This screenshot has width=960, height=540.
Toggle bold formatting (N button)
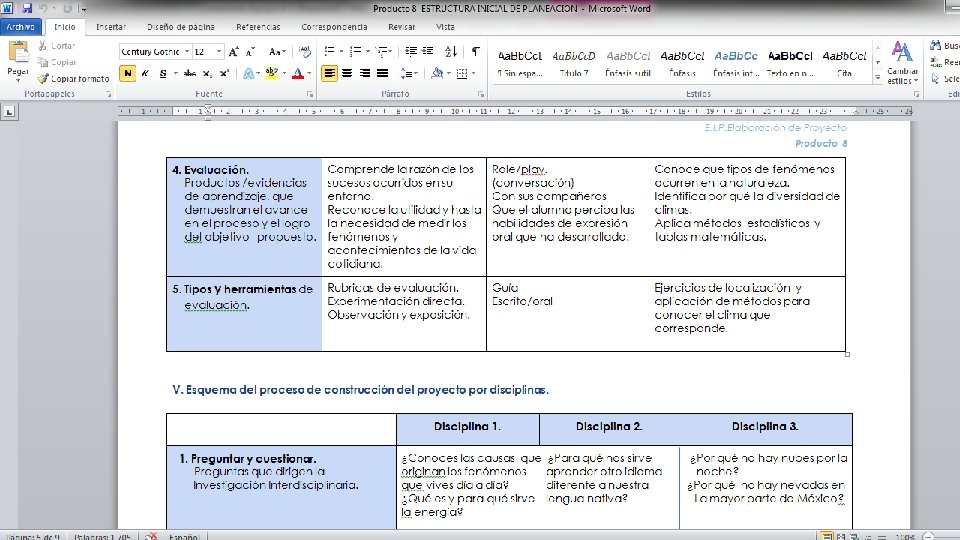coord(127,73)
